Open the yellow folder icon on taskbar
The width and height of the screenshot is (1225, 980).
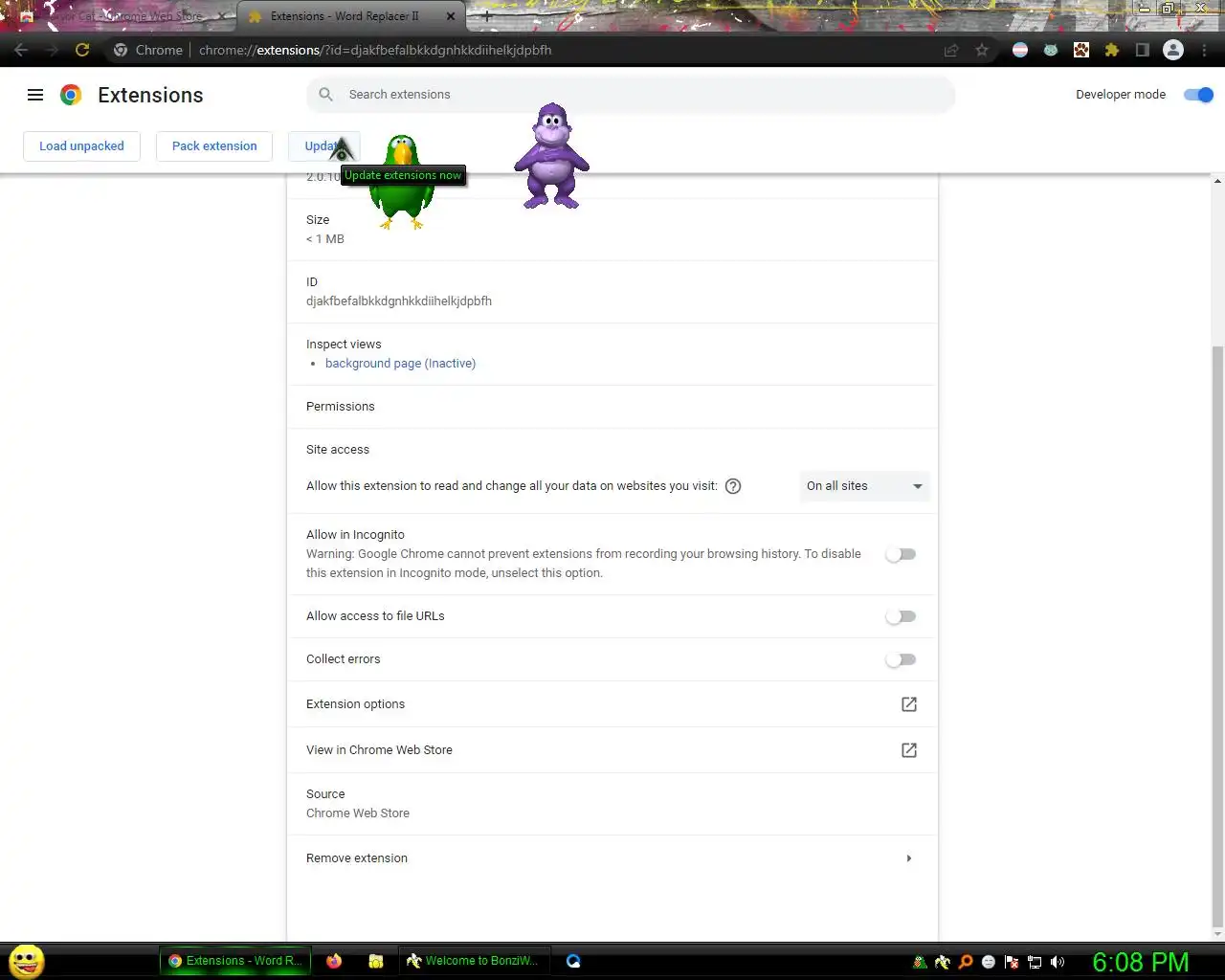pos(376,961)
